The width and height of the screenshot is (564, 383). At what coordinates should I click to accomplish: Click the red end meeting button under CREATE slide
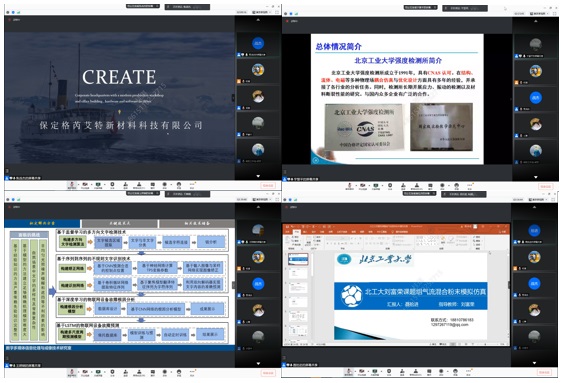tap(268, 185)
